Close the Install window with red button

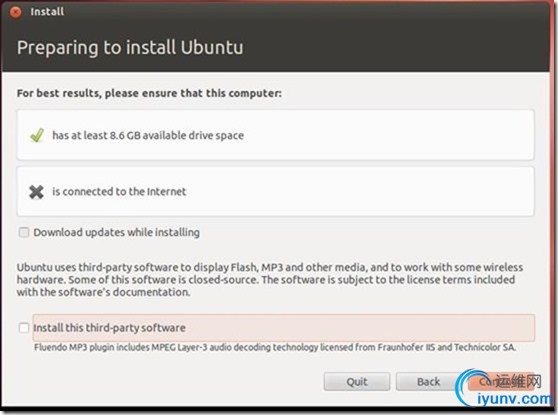15,12
